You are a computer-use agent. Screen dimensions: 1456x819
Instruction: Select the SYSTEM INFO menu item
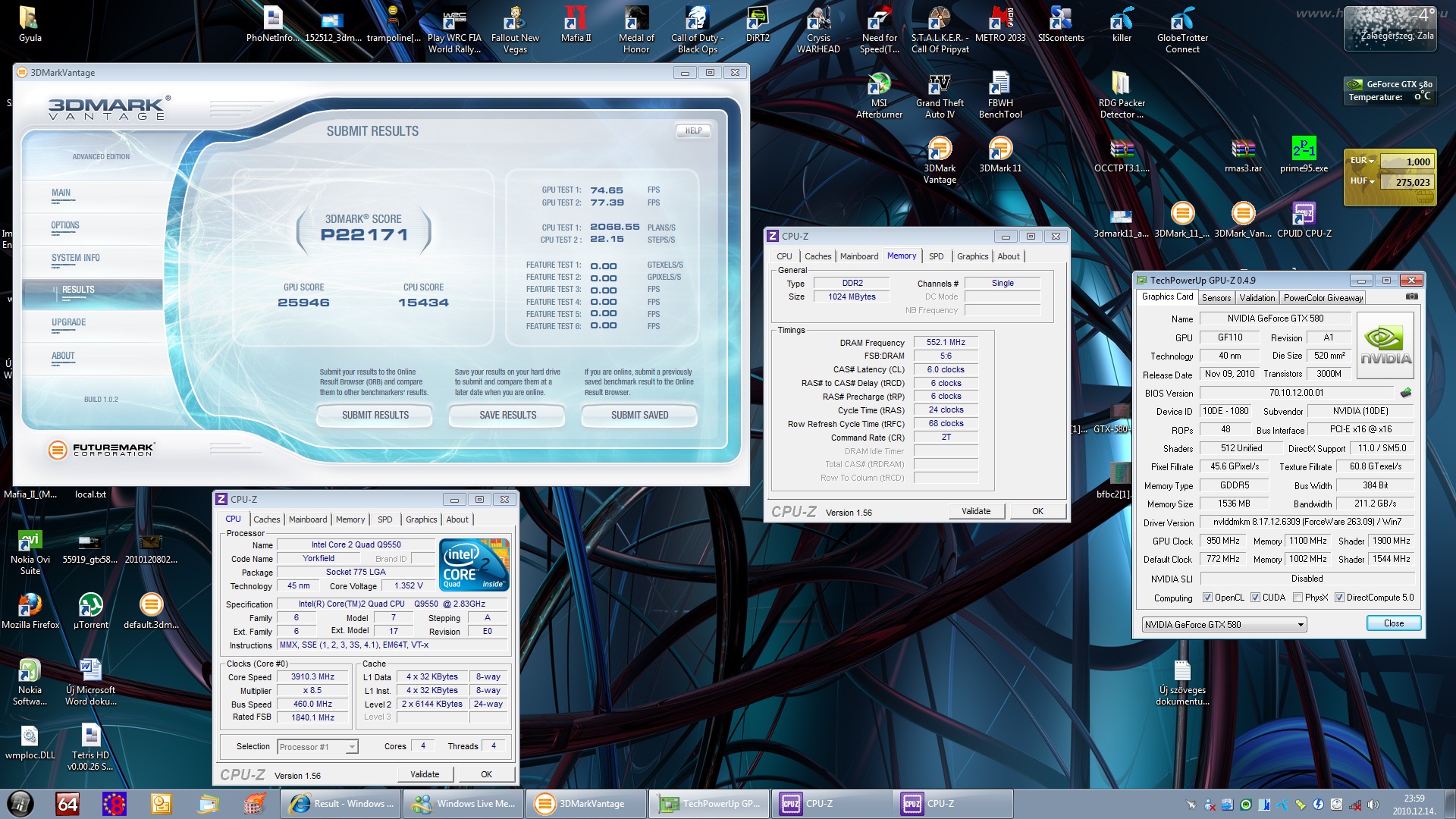76,259
